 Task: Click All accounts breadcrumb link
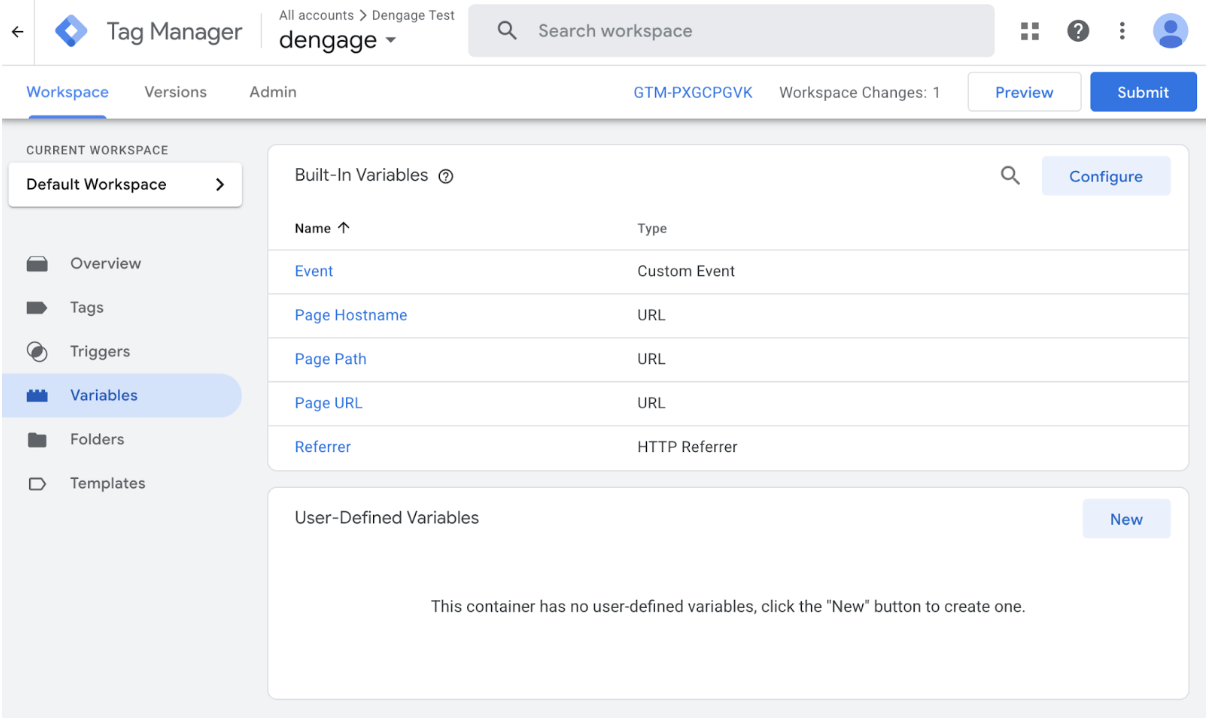click(x=316, y=15)
